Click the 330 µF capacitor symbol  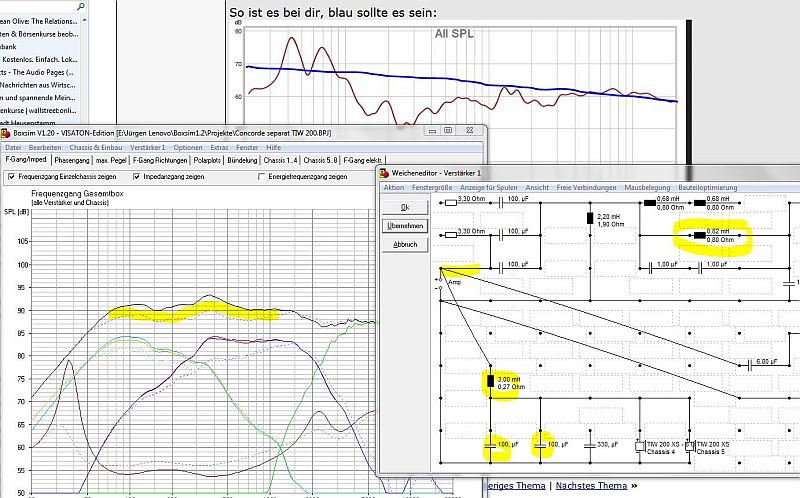tap(590, 444)
